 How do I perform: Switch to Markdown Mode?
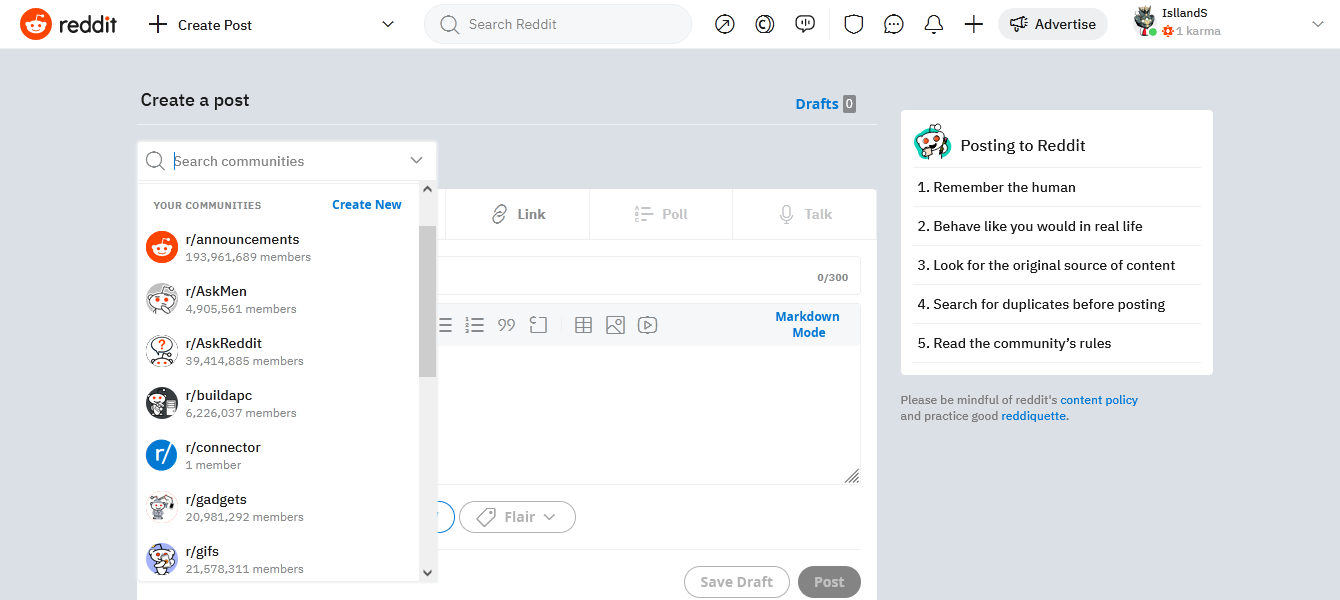[808, 325]
